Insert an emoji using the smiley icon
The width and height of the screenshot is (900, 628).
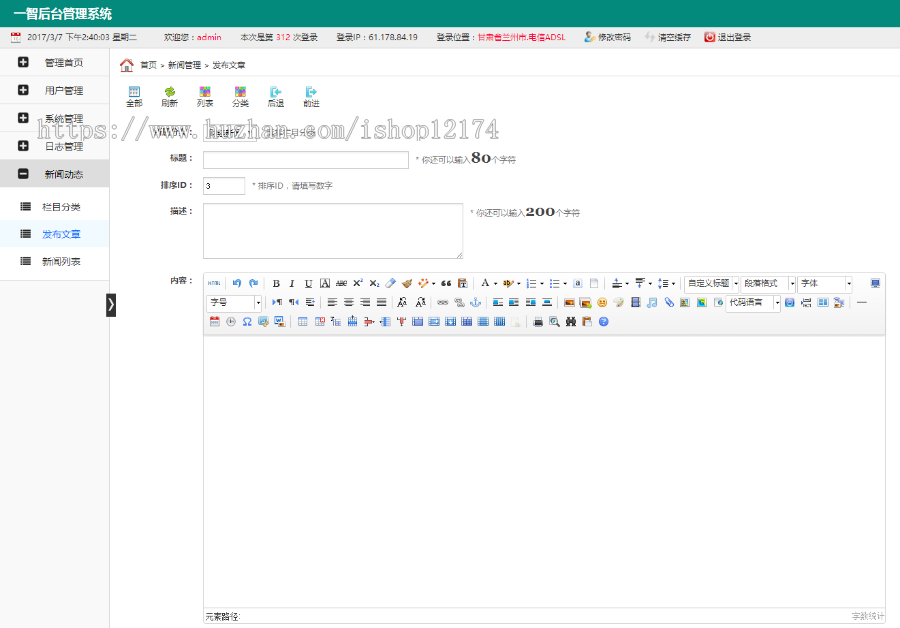coord(601,302)
